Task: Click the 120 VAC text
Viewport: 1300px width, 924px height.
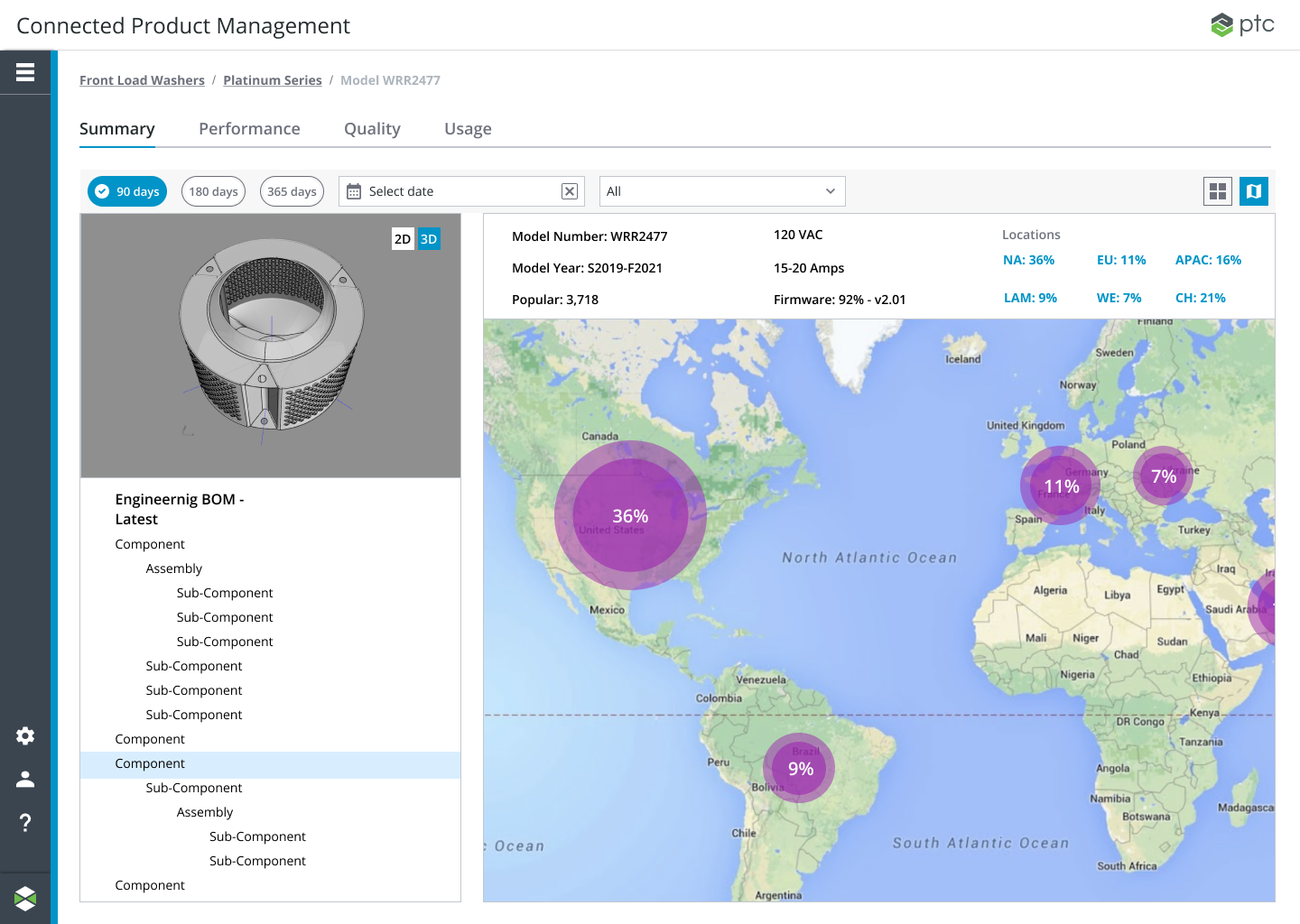Action: pyautogui.click(x=798, y=235)
